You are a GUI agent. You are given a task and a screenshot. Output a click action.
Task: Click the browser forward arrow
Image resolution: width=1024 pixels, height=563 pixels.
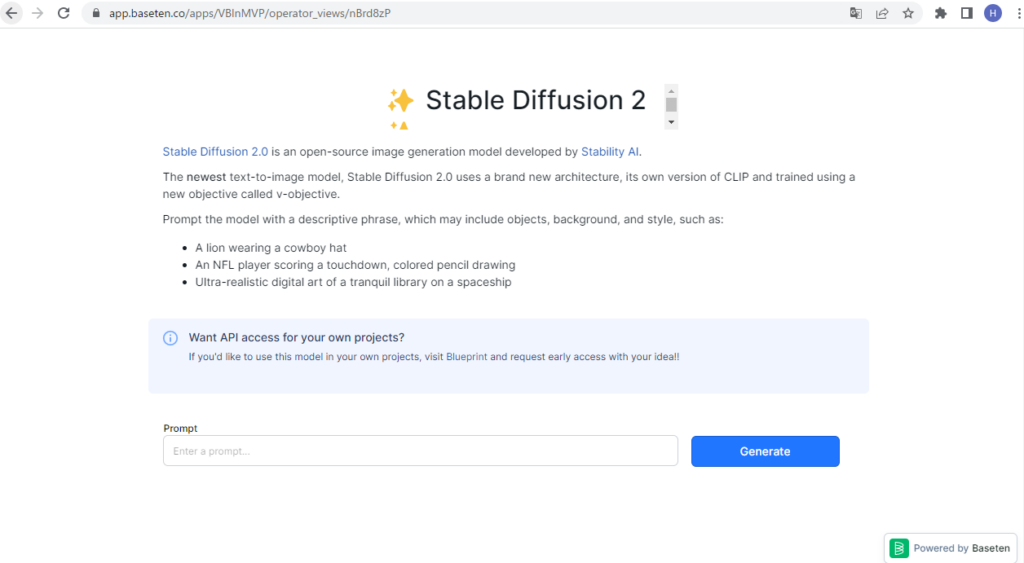coord(37,13)
